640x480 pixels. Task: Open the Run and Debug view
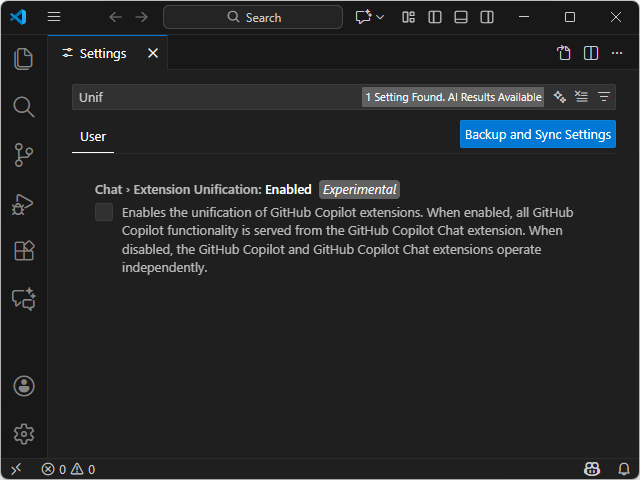tap(24, 204)
